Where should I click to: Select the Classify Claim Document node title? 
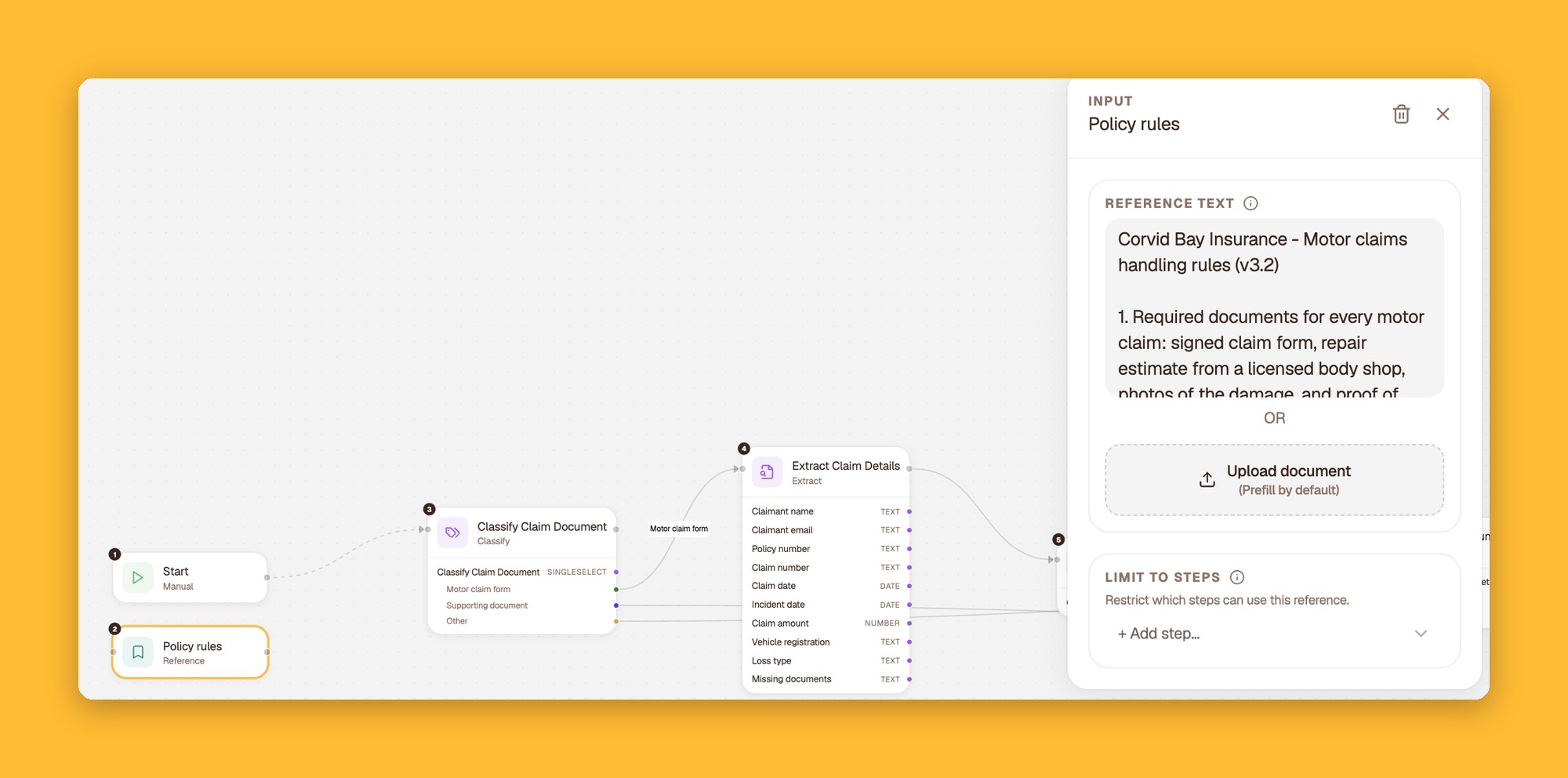542,526
